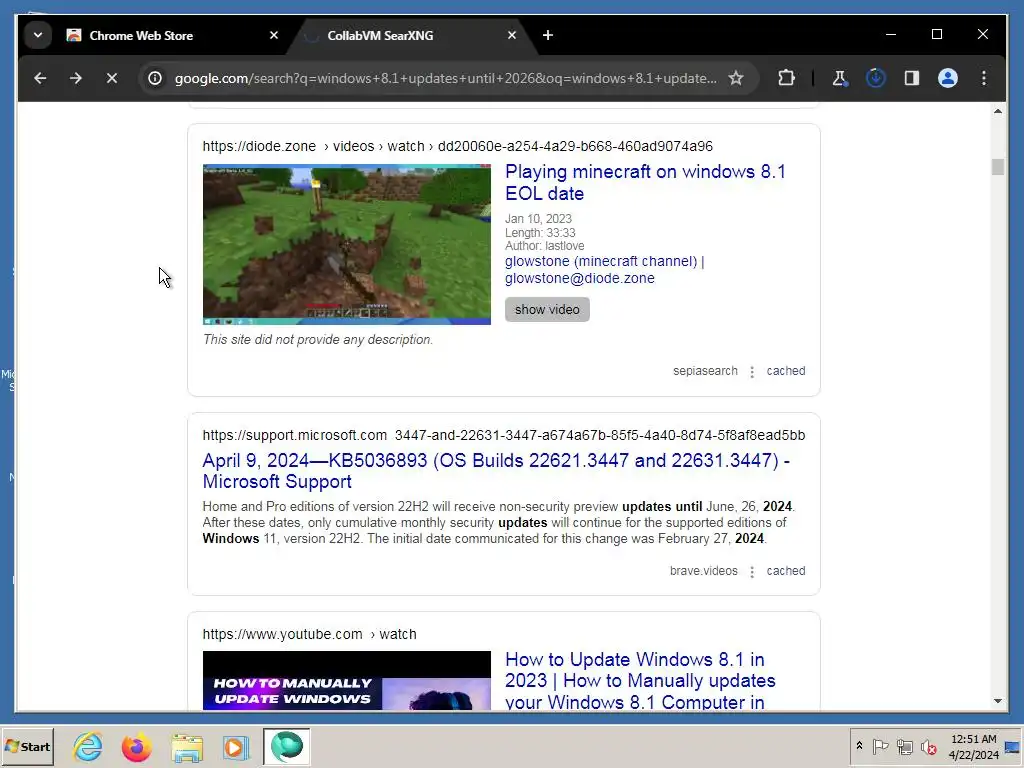This screenshot has width=1024, height=768.
Task: Open the tab search dropdown arrow
Action: tap(38, 35)
